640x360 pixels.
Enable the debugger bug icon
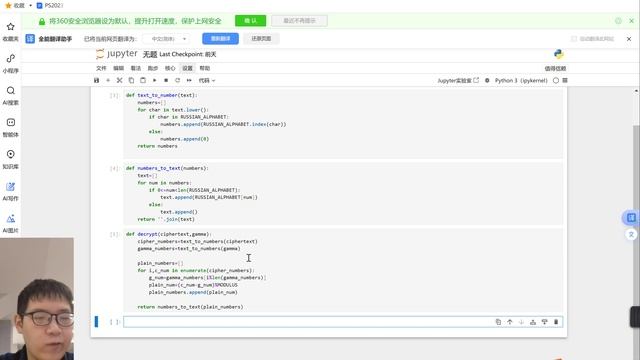click(x=487, y=80)
